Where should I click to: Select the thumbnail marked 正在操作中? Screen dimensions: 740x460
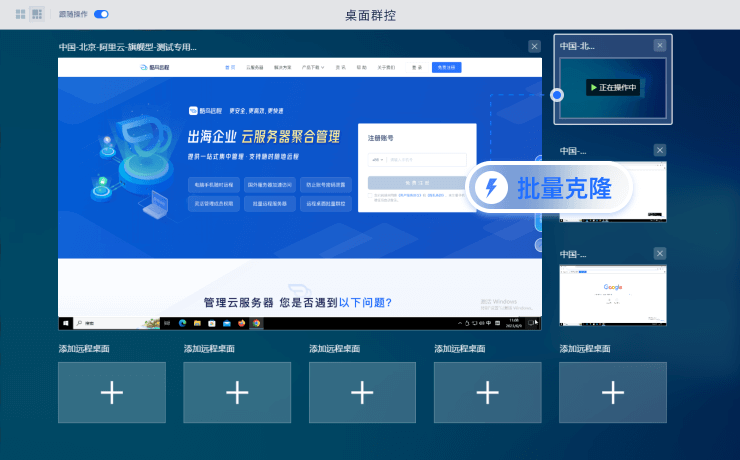coord(613,88)
